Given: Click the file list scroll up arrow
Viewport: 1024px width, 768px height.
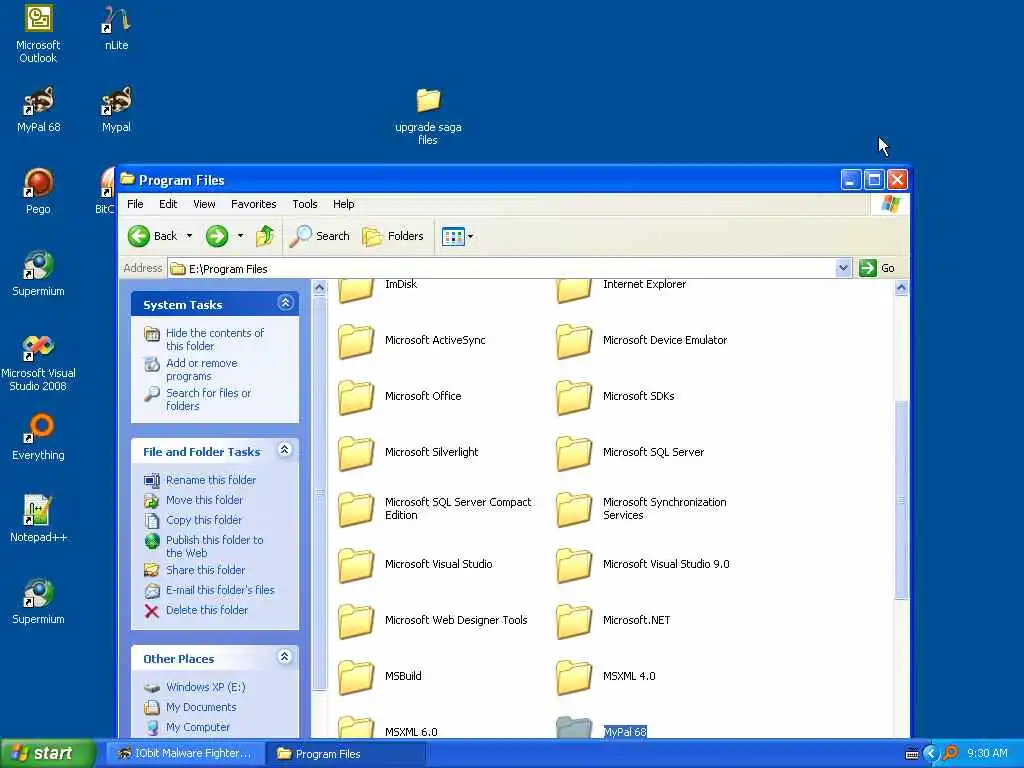Looking at the screenshot, I should (x=901, y=287).
